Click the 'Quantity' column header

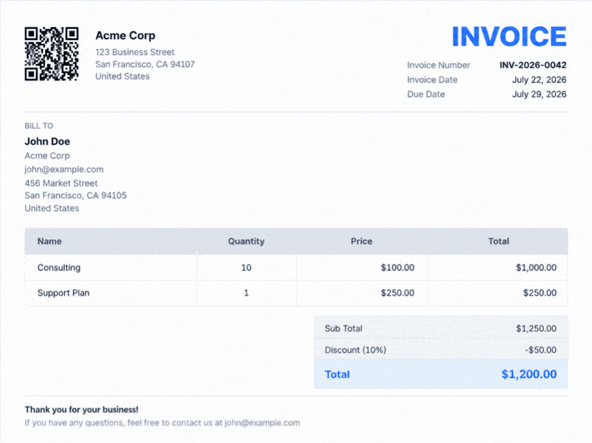[246, 241]
